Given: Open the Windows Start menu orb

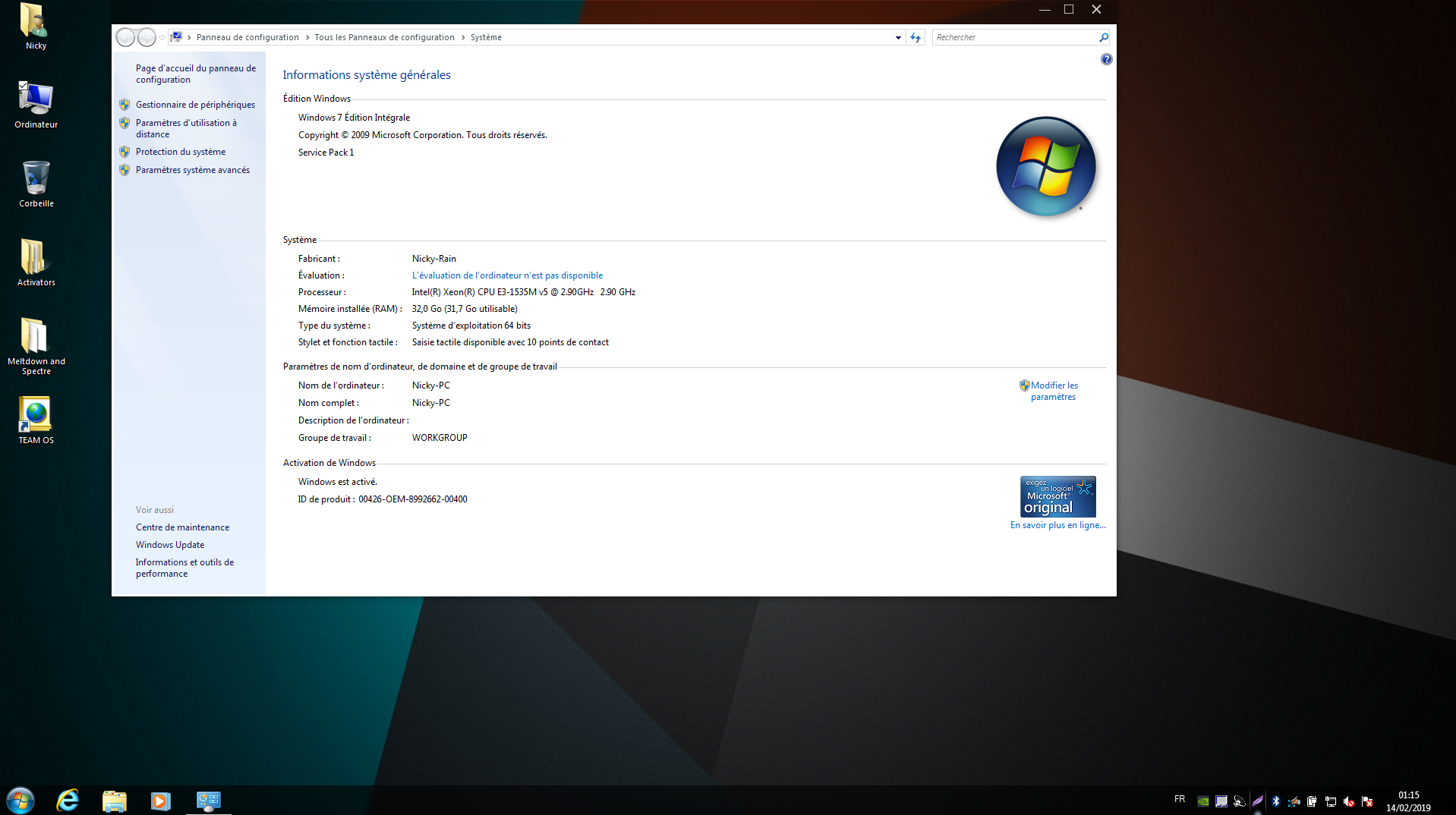Looking at the screenshot, I should coord(20,801).
